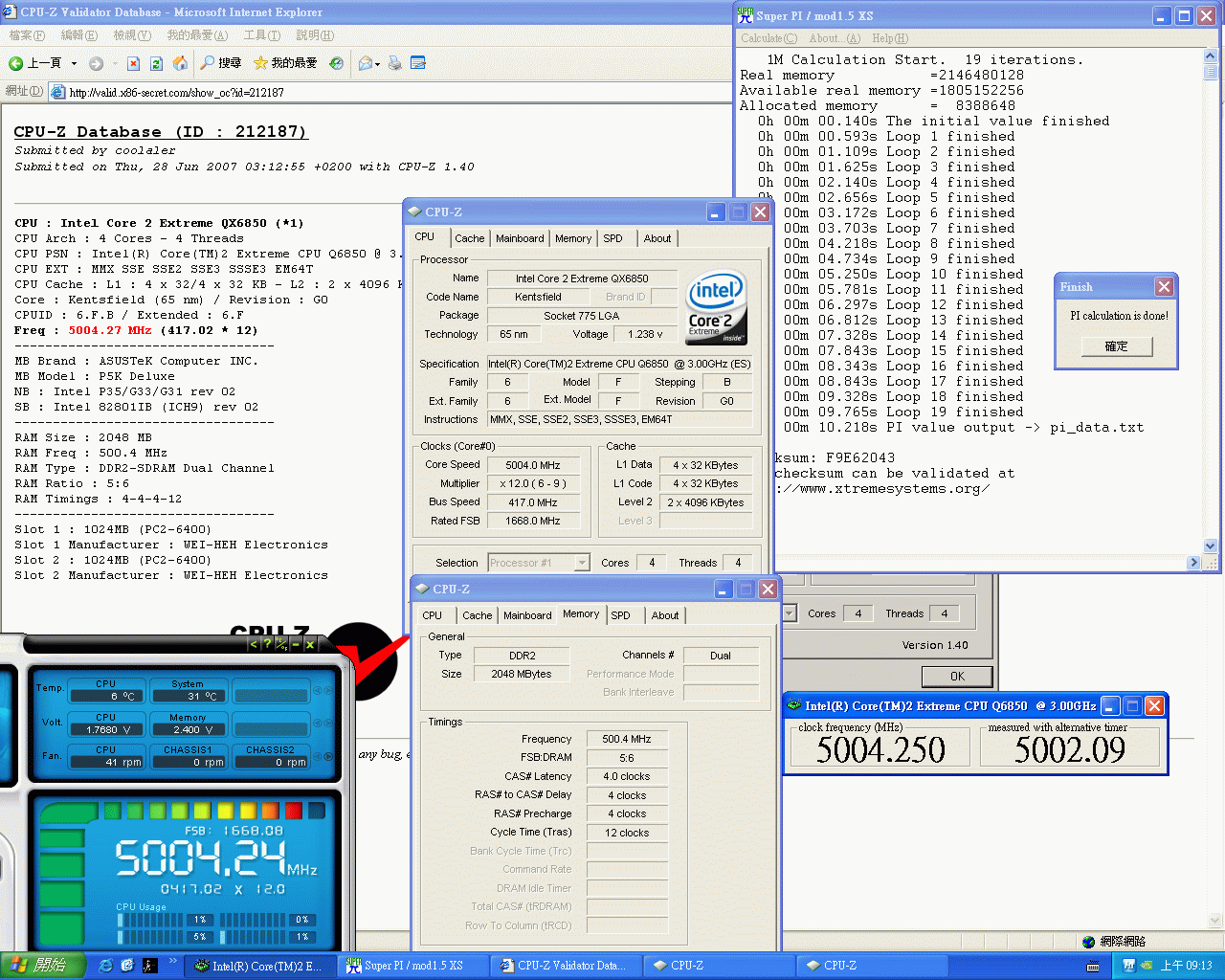
Task: Launch Internet Explorer from quick launch
Action: point(105,966)
